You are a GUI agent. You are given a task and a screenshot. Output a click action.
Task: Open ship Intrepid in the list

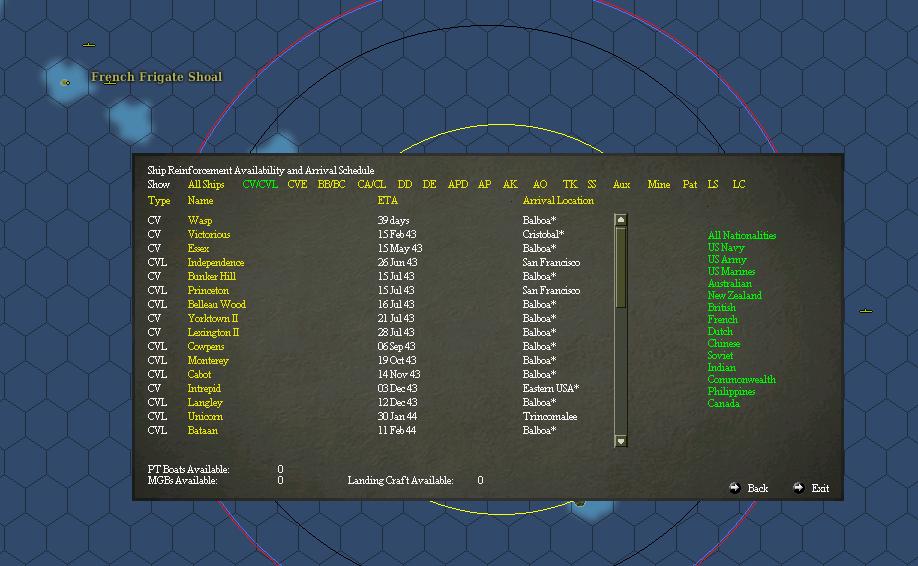pos(204,389)
